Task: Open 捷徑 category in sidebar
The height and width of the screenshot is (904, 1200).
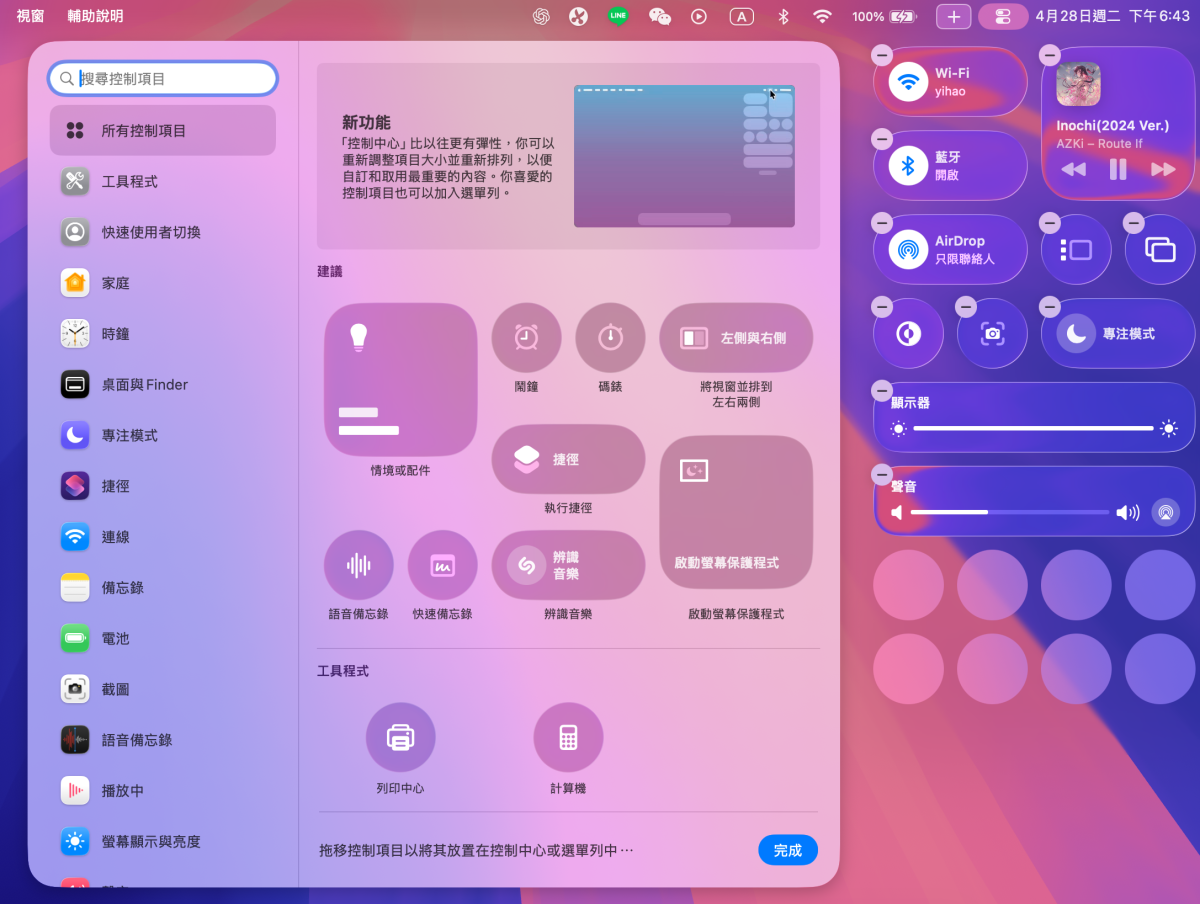Action: pyautogui.click(x=162, y=486)
